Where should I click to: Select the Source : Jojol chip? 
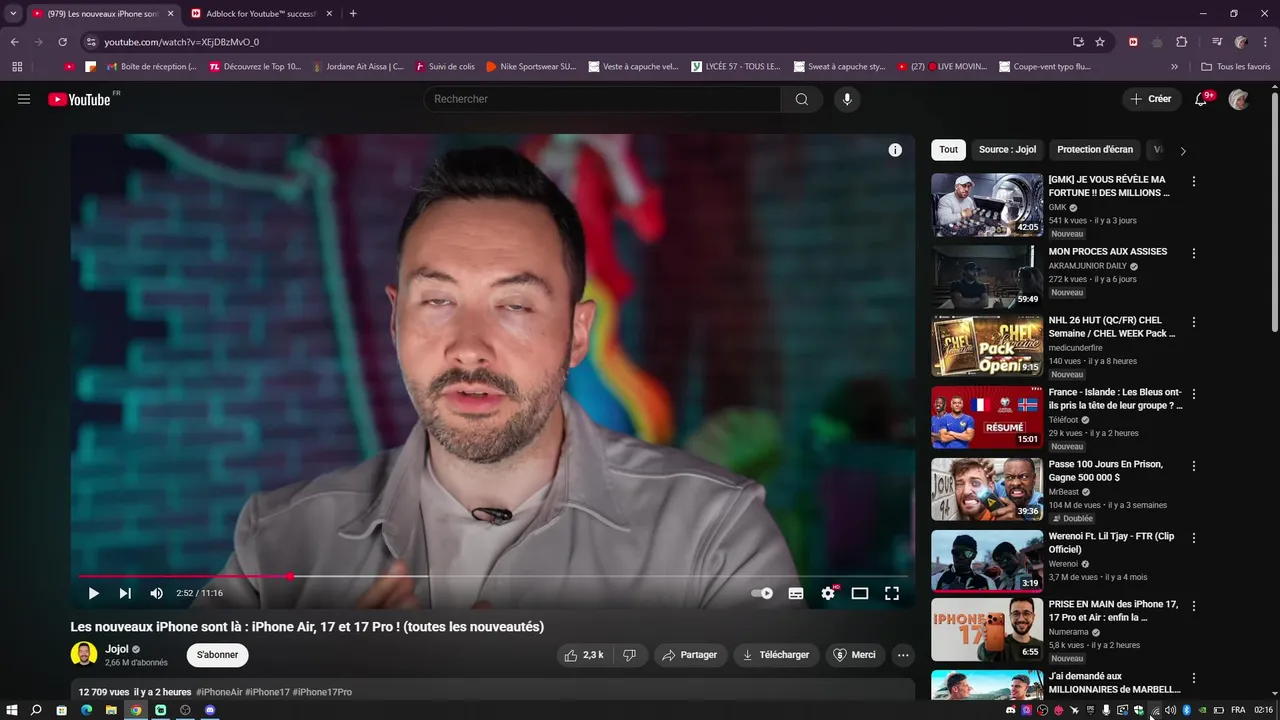coord(1007,150)
